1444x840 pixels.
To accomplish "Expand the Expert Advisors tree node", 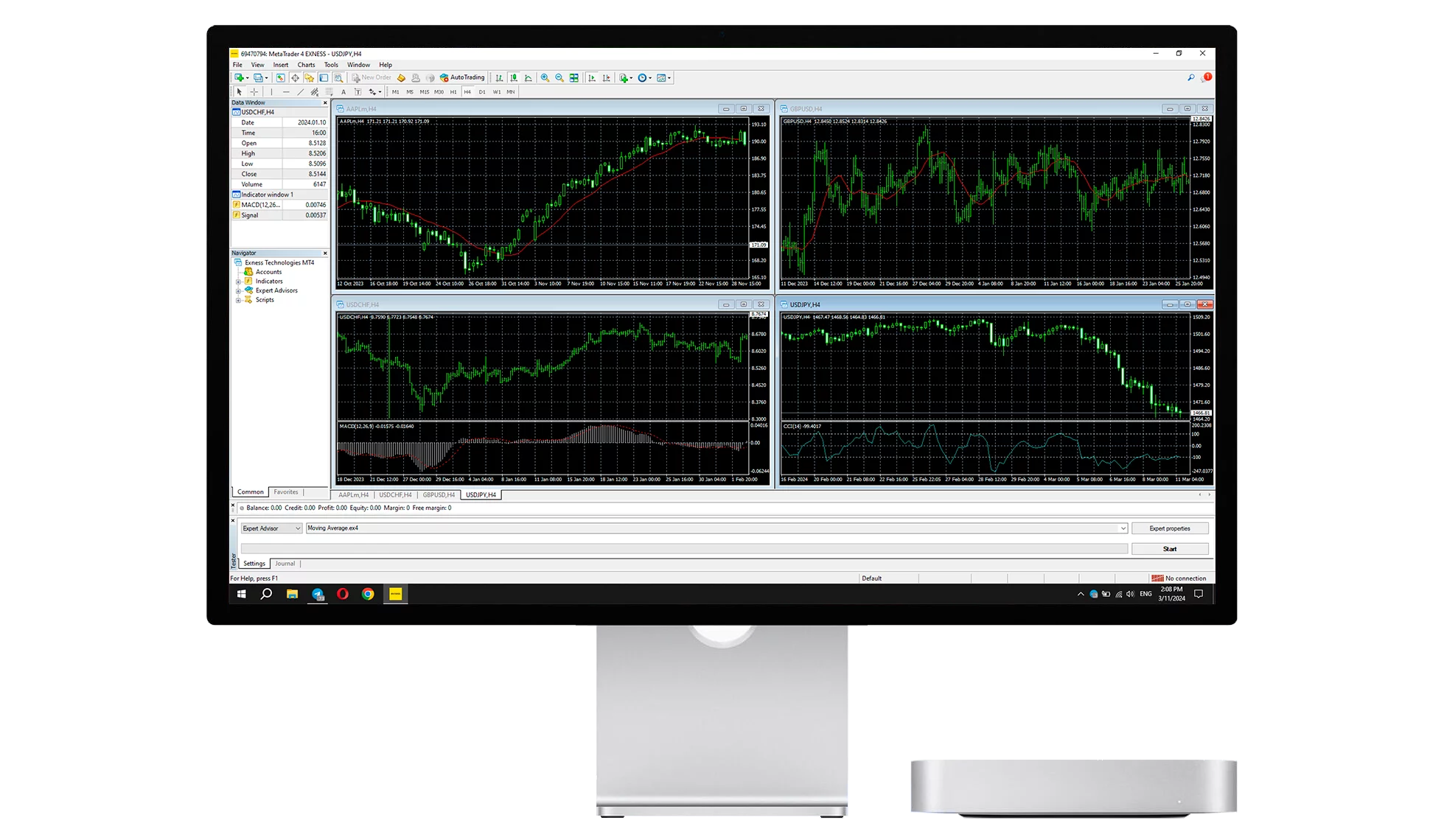I will click(239, 291).
